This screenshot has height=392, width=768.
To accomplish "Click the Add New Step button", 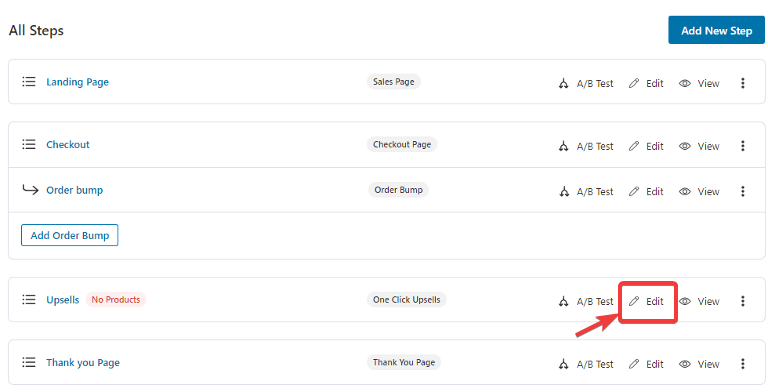I will 716,30.
